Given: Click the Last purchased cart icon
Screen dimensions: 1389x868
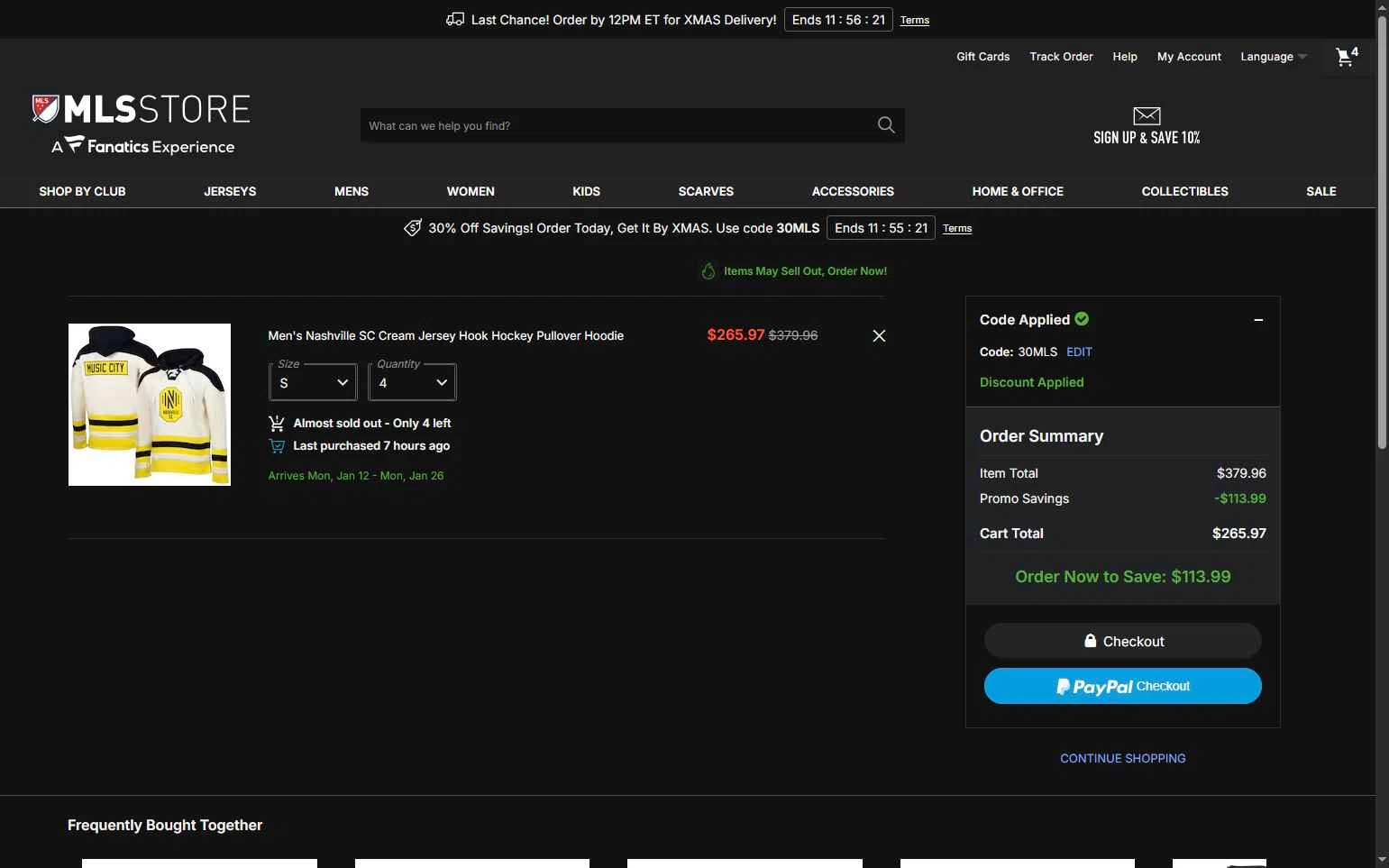Looking at the screenshot, I should (x=277, y=446).
